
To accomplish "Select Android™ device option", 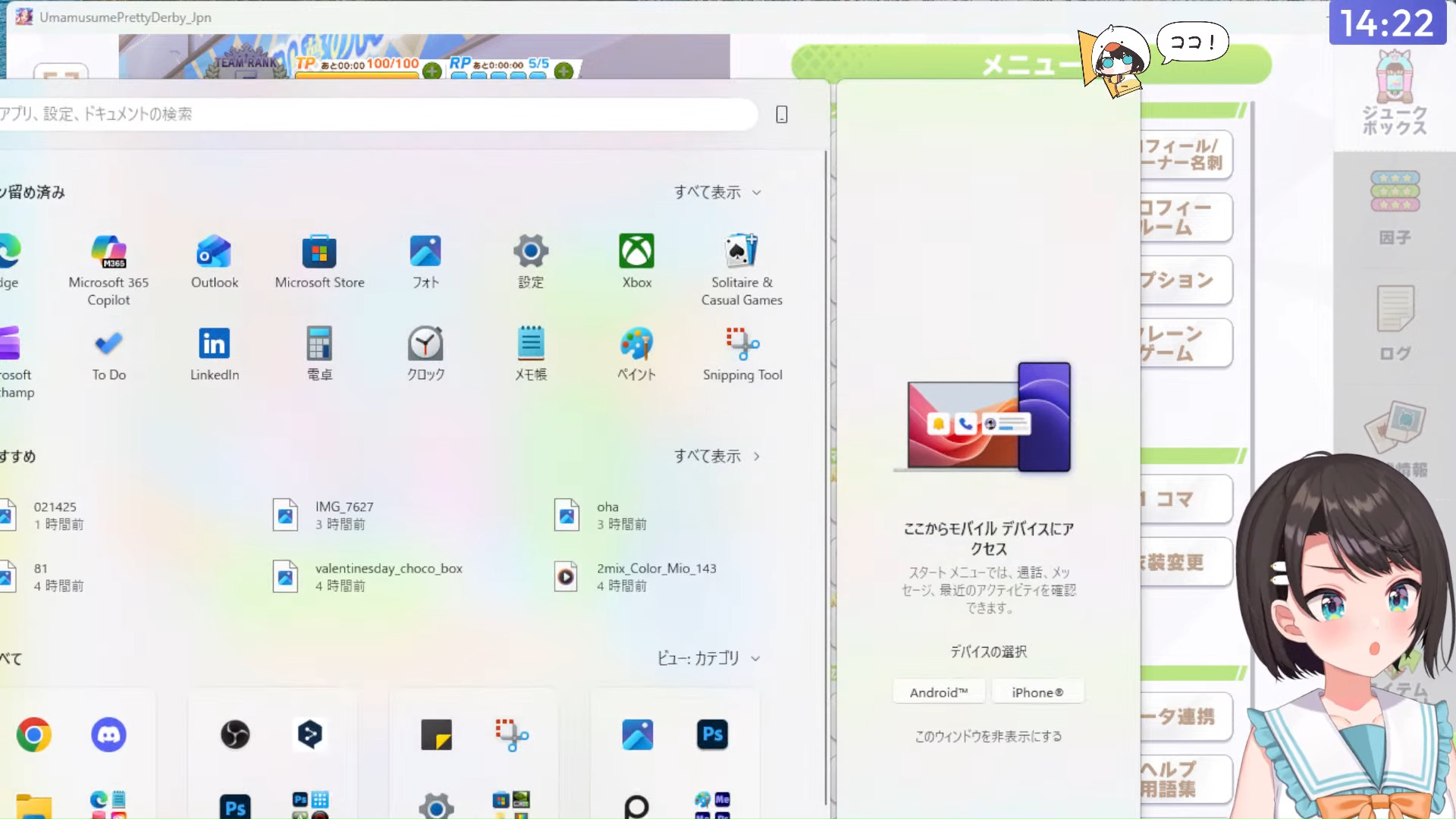I will tap(939, 692).
